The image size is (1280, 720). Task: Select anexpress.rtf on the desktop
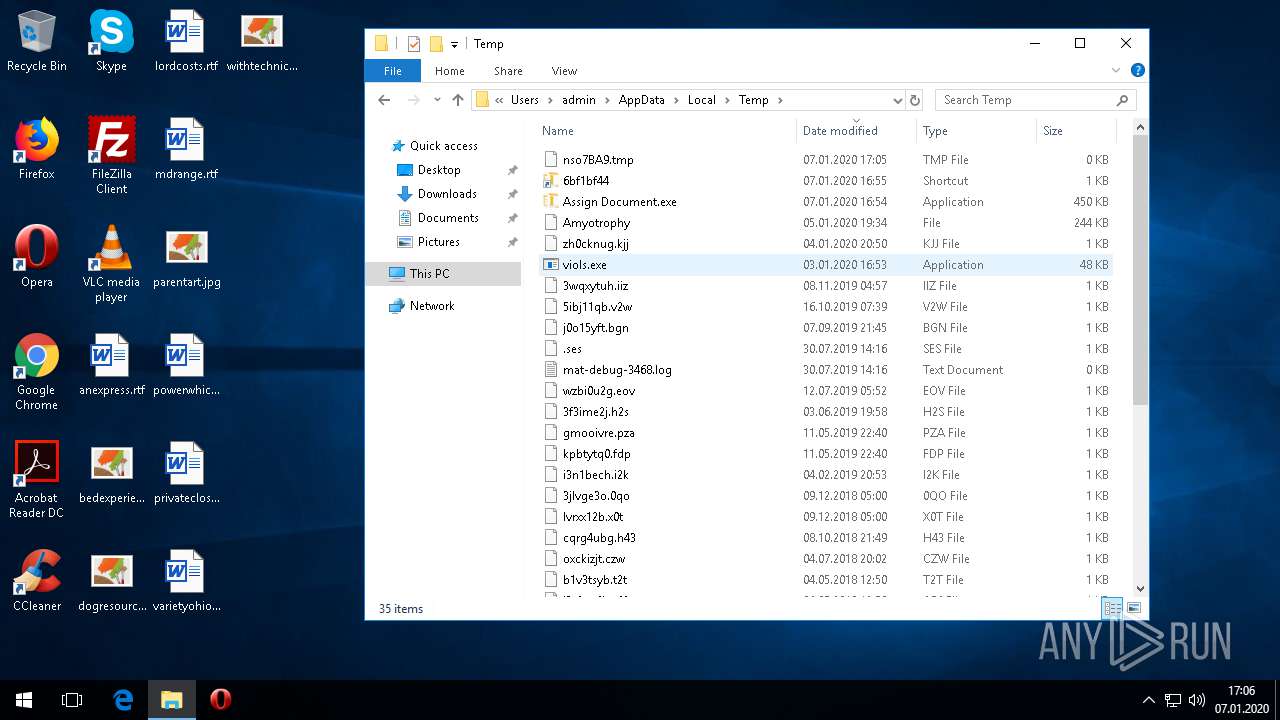click(x=111, y=366)
